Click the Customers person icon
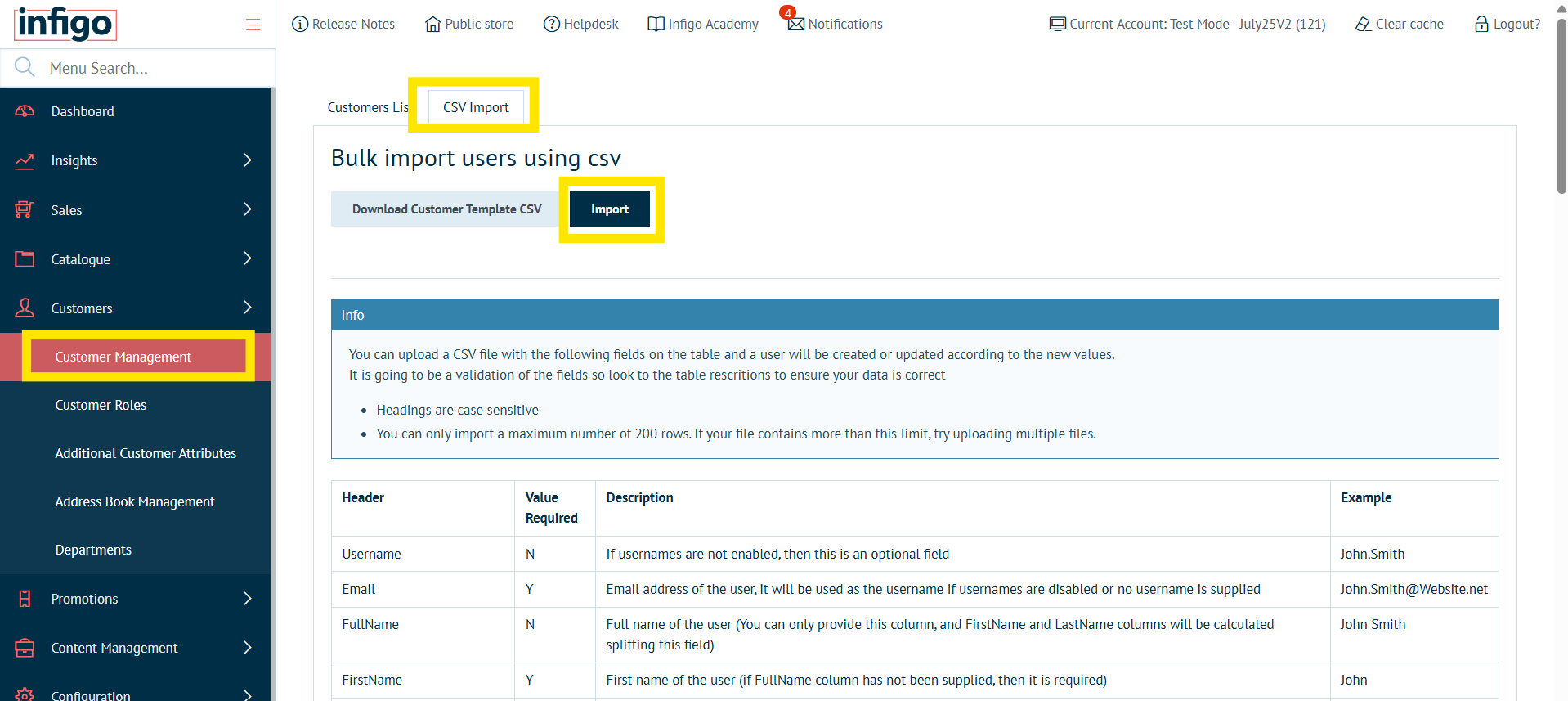The height and width of the screenshot is (701, 1568). (x=25, y=308)
